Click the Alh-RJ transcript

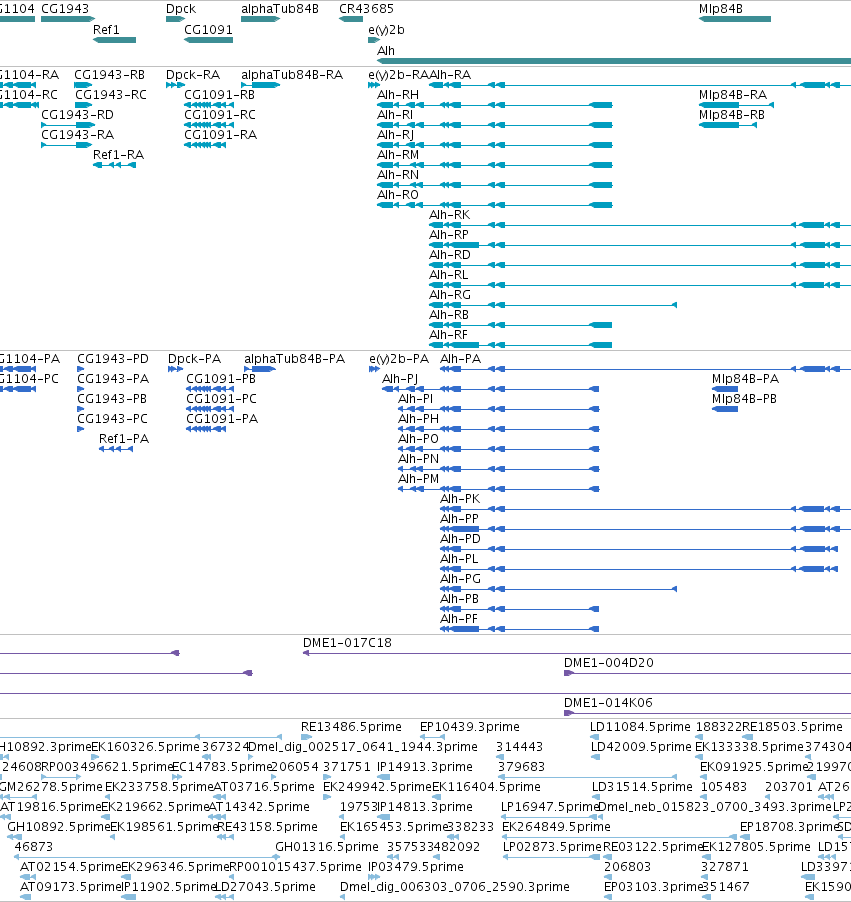point(495,145)
